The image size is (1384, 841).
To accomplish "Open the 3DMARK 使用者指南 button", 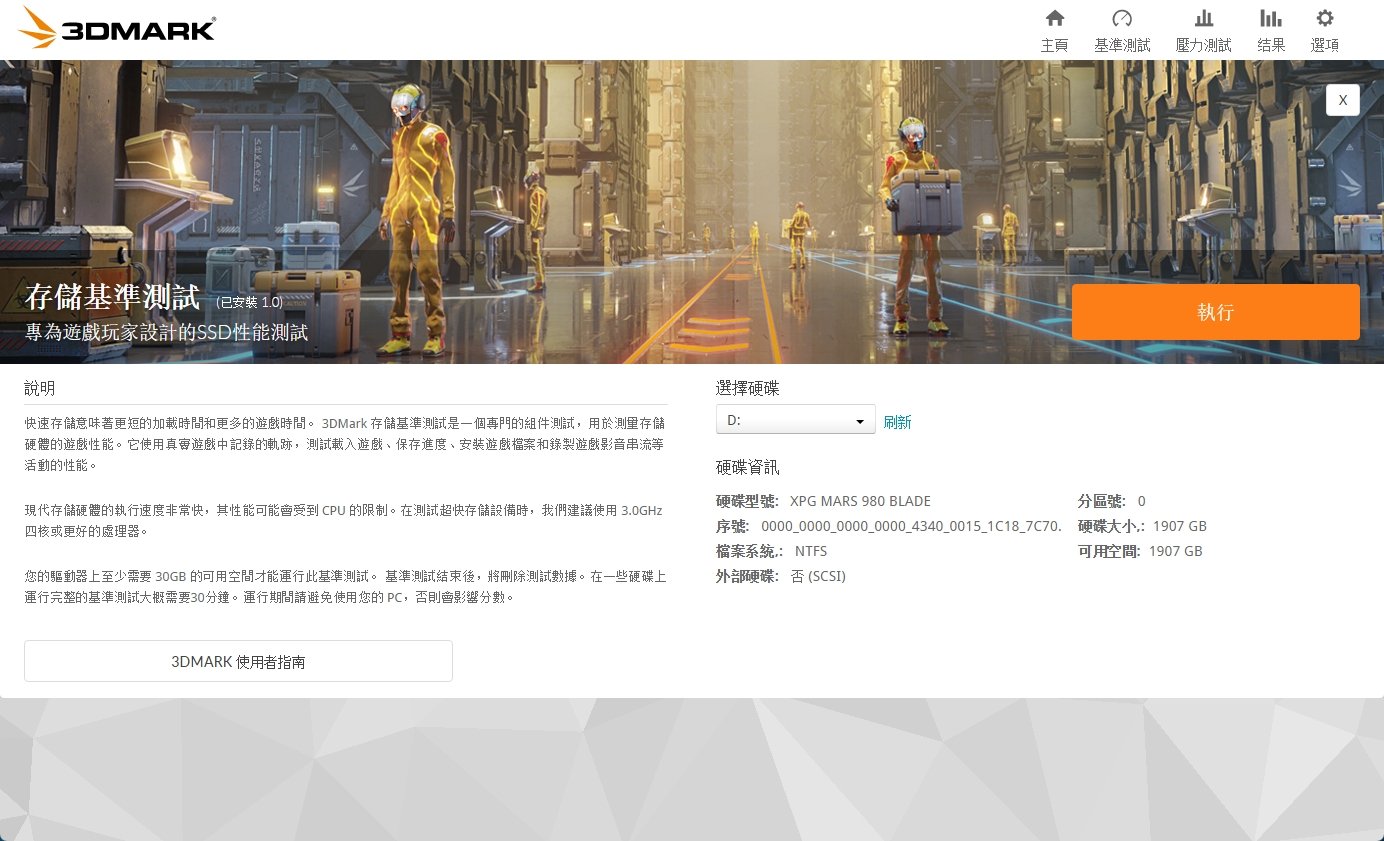I will pos(238,661).
